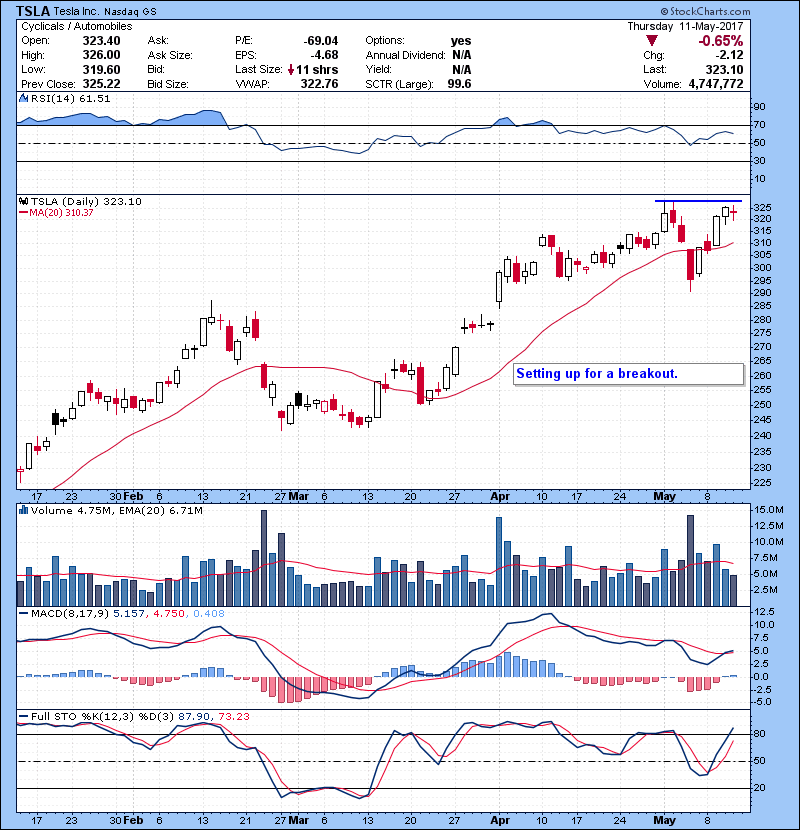The image size is (800, 830).
Task: Click the SCTR (Large) value 99.6
Action: point(459,84)
